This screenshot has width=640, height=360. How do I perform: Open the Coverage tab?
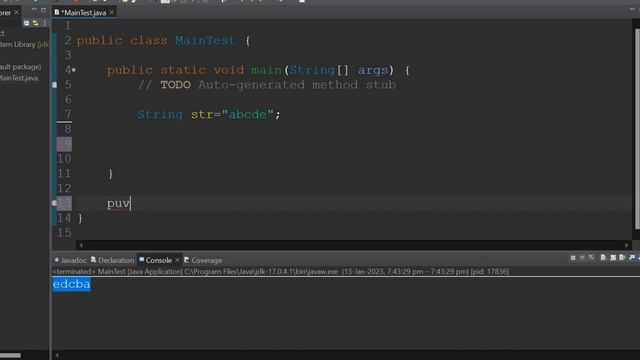pyautogui.click(x=203, y=260)
